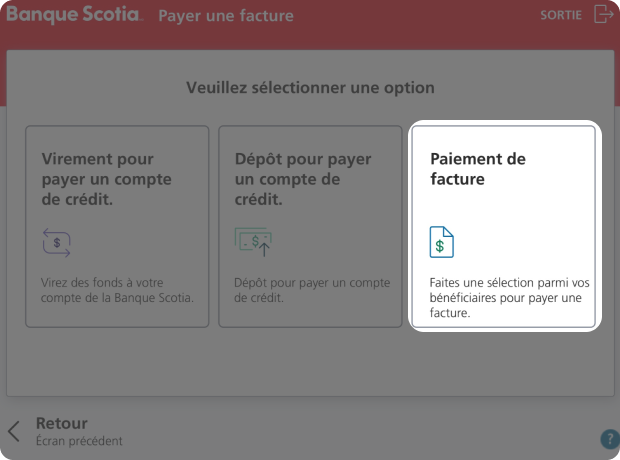Select Virement pour payer un compte card
620x460 pixels.
click(x=117, y=226)
